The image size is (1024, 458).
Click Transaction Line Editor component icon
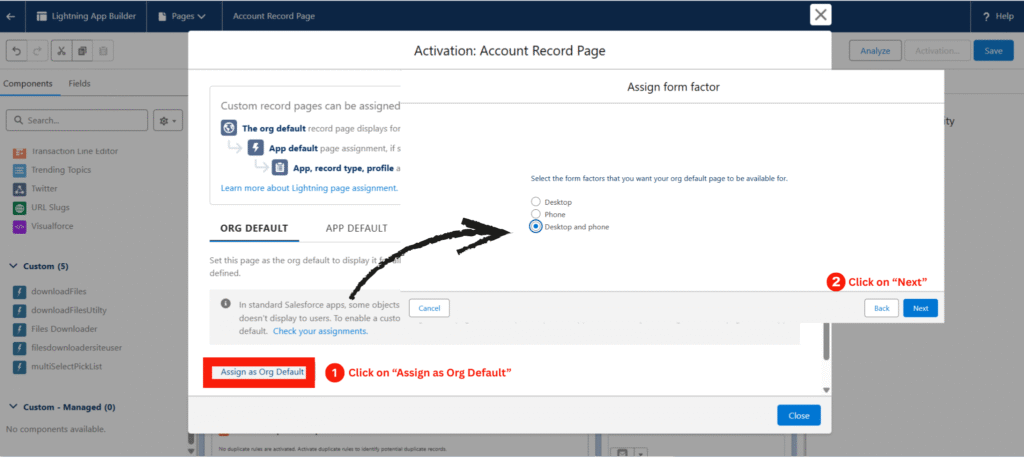pos(19,152)
